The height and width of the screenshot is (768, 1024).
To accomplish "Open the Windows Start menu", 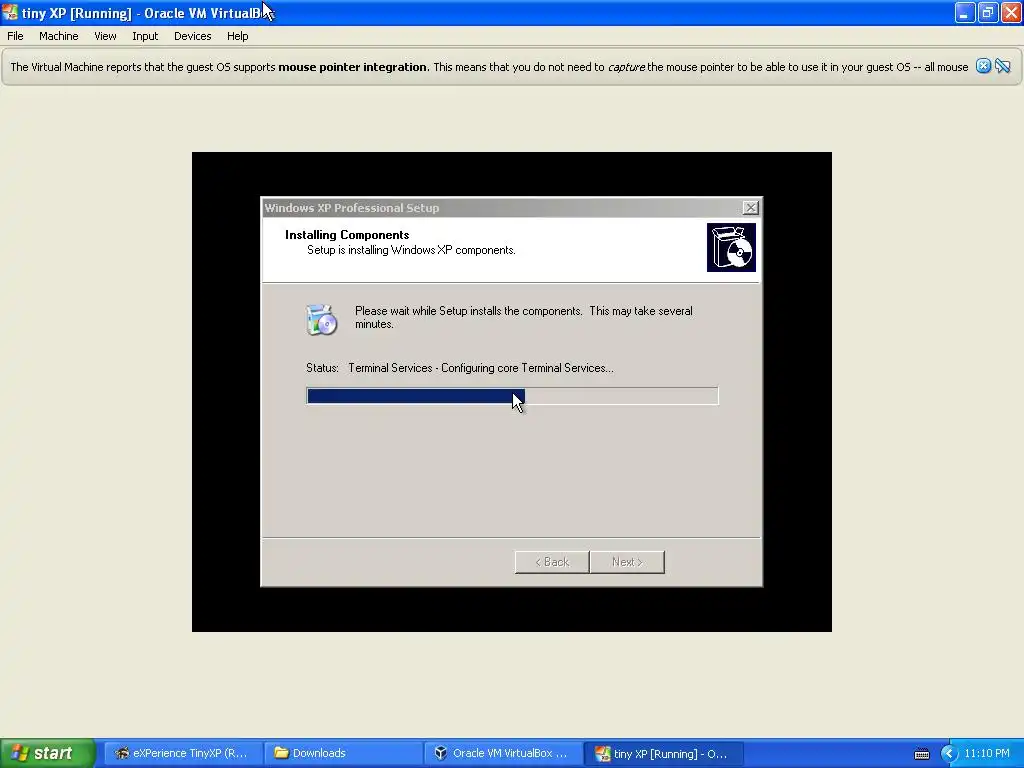I will [48, 753].
